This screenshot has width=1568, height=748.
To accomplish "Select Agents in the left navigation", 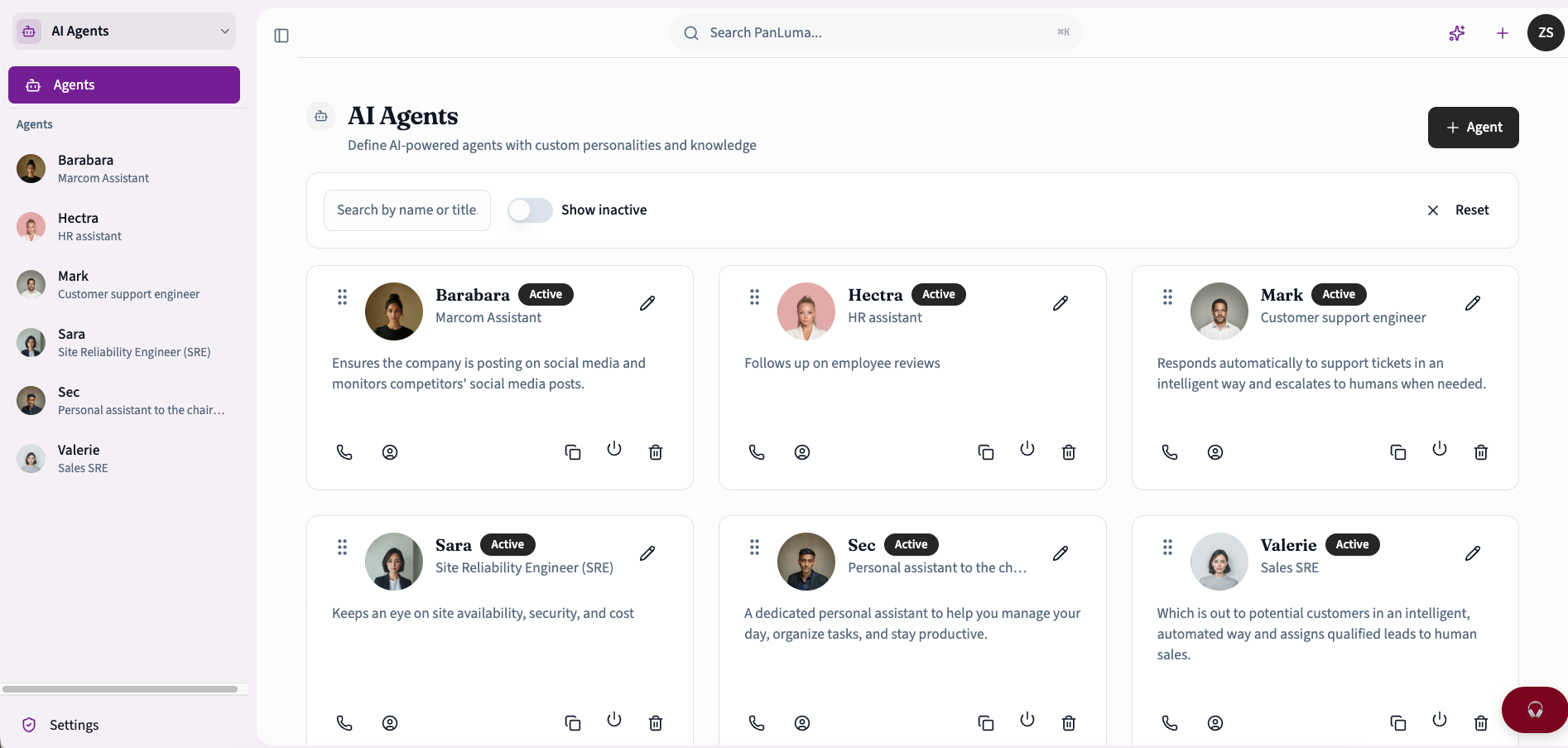I will pos(124,84).
